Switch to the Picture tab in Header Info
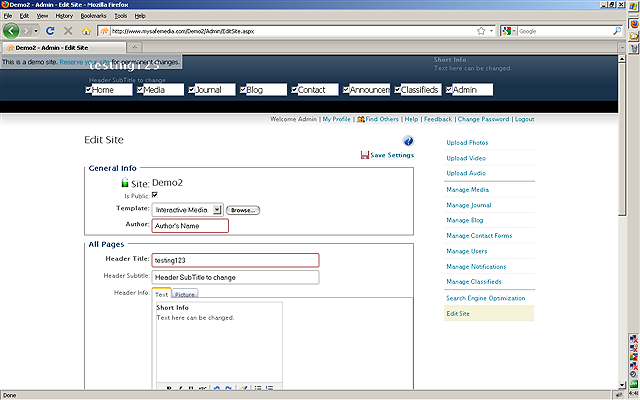The width and height of the screenshot is (640, 400). pos(185,295)
